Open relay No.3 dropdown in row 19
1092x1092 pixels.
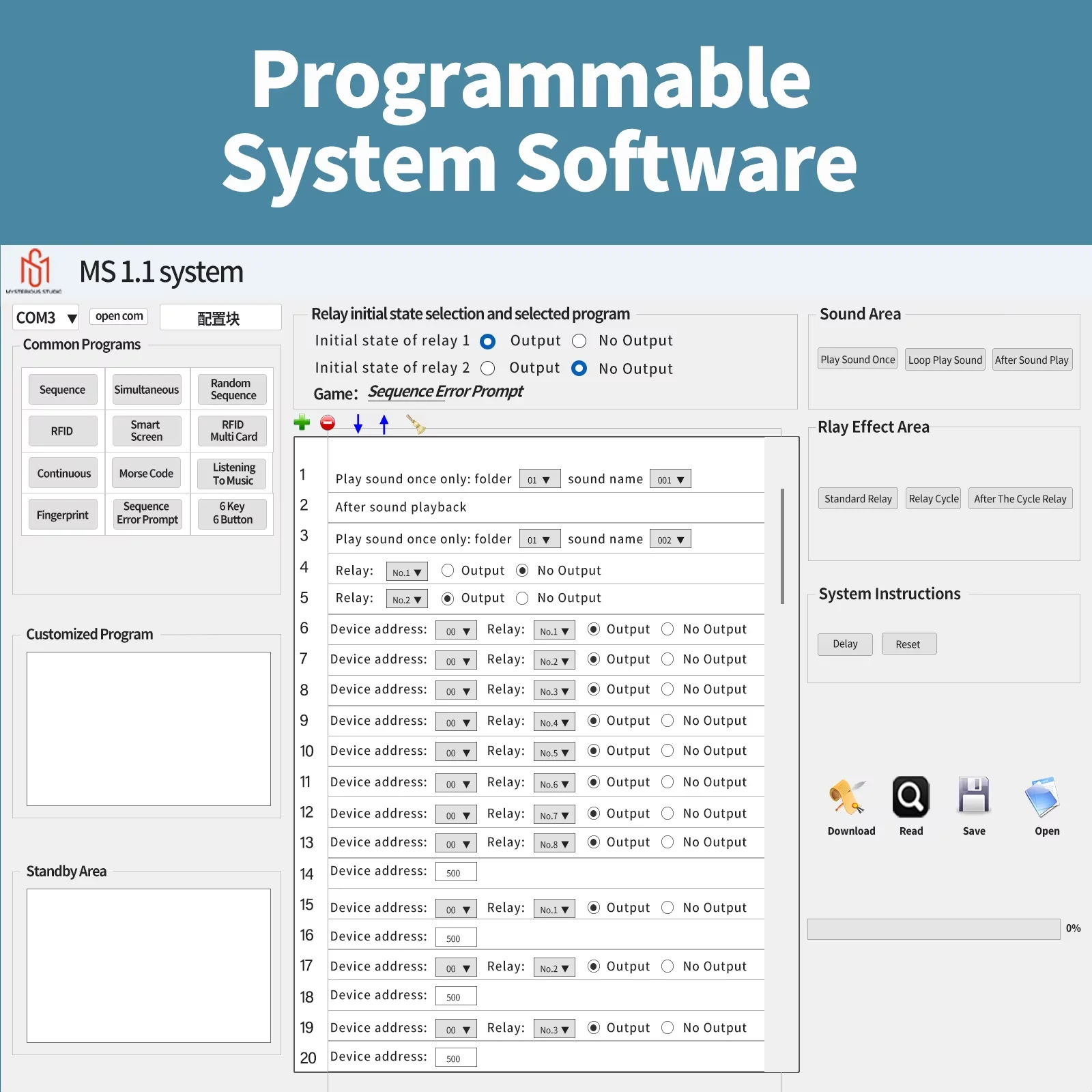pos(554,1029)
